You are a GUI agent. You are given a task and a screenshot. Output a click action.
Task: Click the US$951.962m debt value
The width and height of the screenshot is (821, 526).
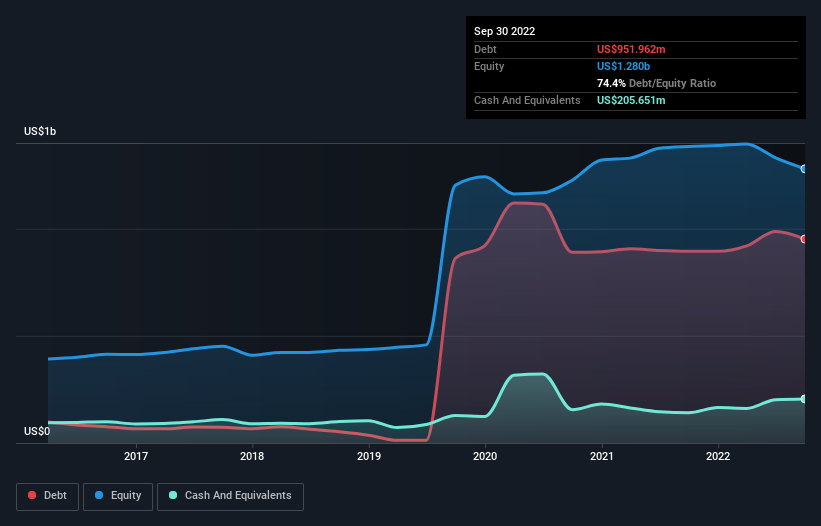coord(631,49)
